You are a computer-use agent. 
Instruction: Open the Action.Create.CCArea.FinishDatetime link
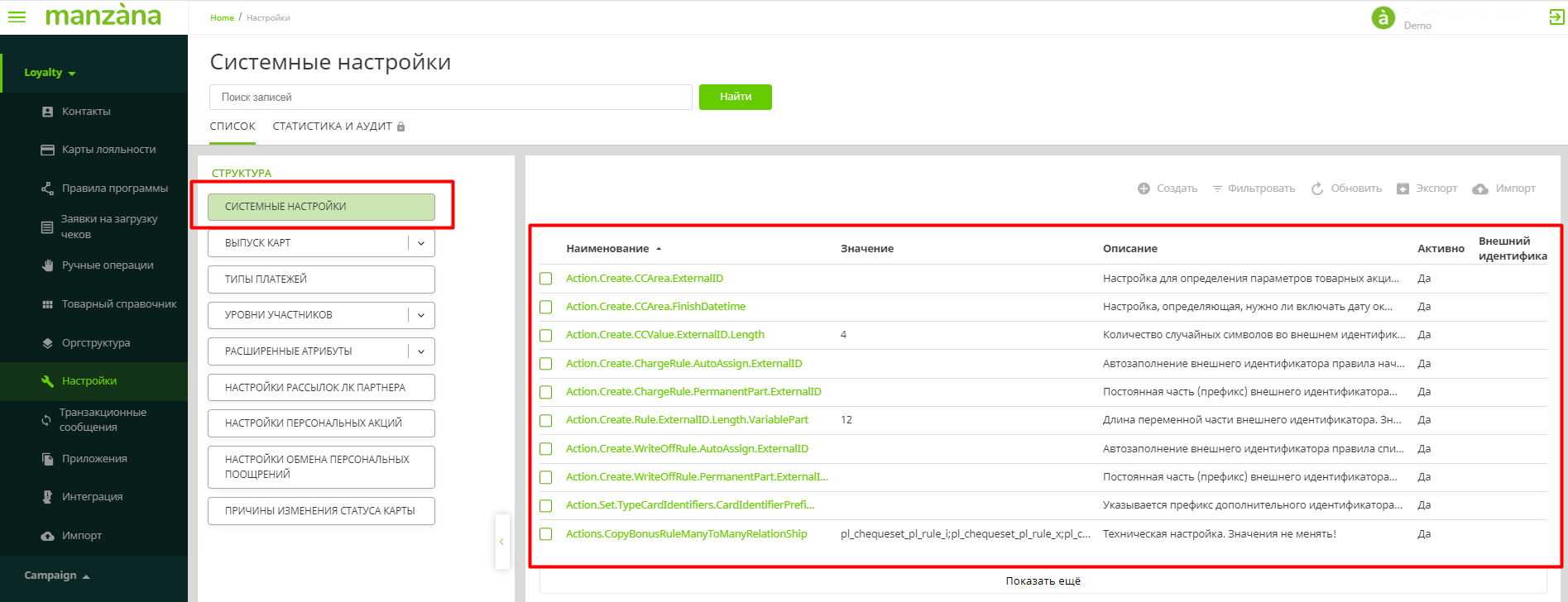point(655,307)
